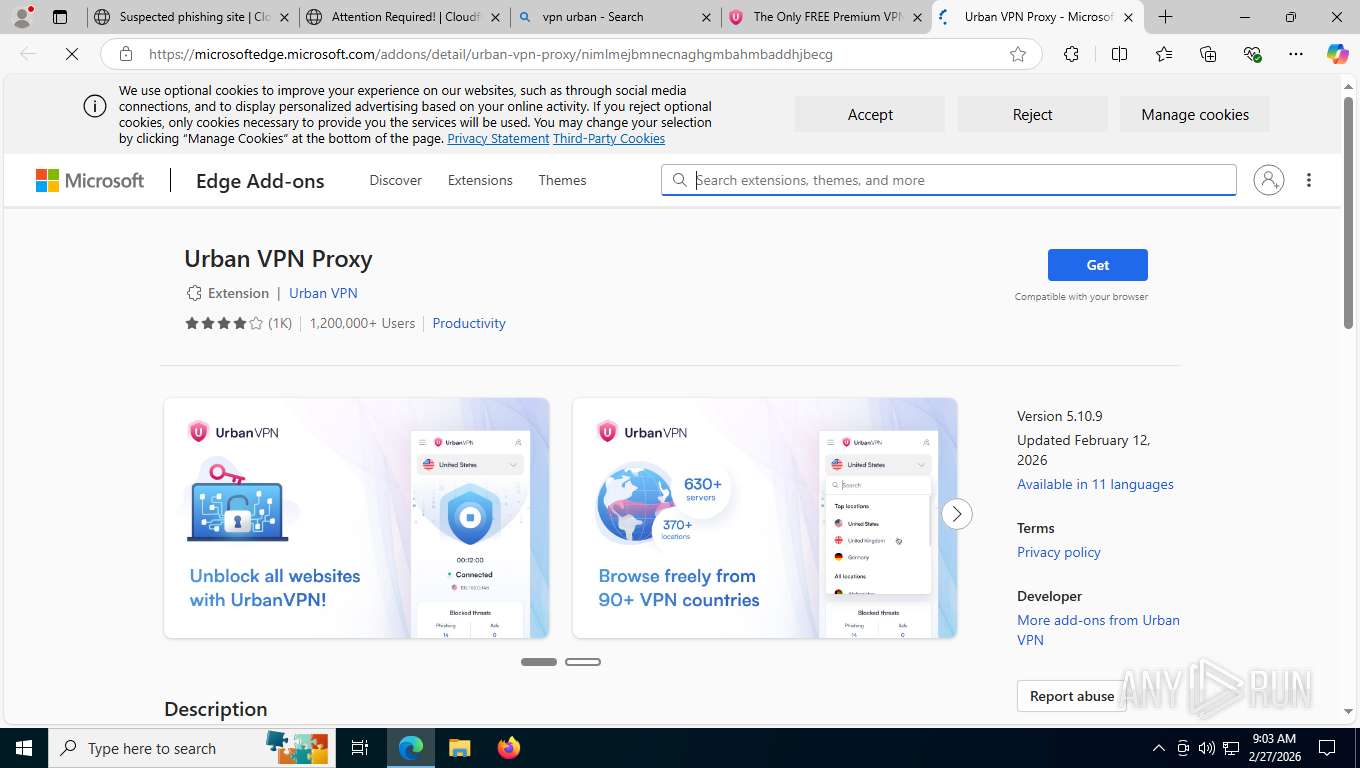Open the Favorites list icon
Image resolution: width=1360 pixels, height=768 pixels.
(1164, 54)
